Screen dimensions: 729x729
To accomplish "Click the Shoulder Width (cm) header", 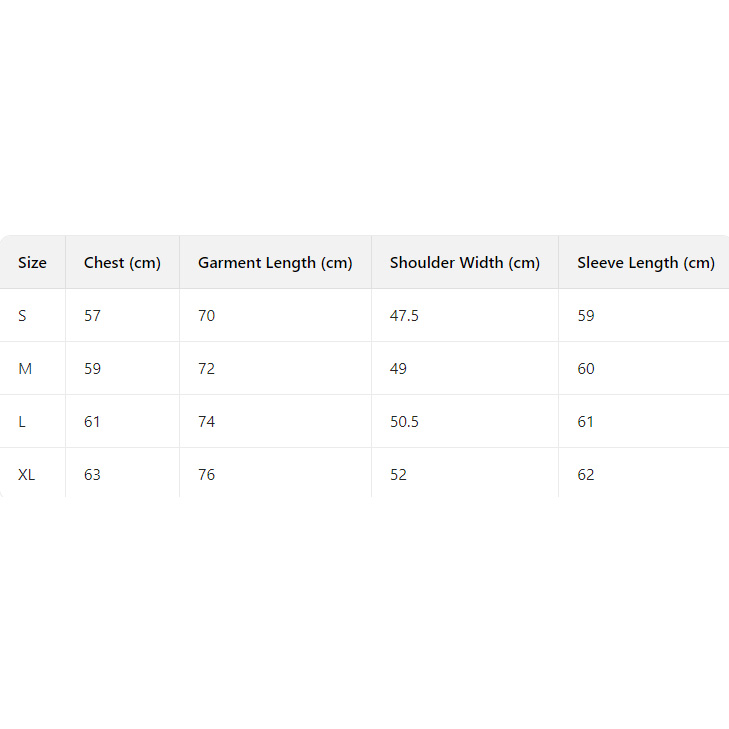I will [464, 263].
